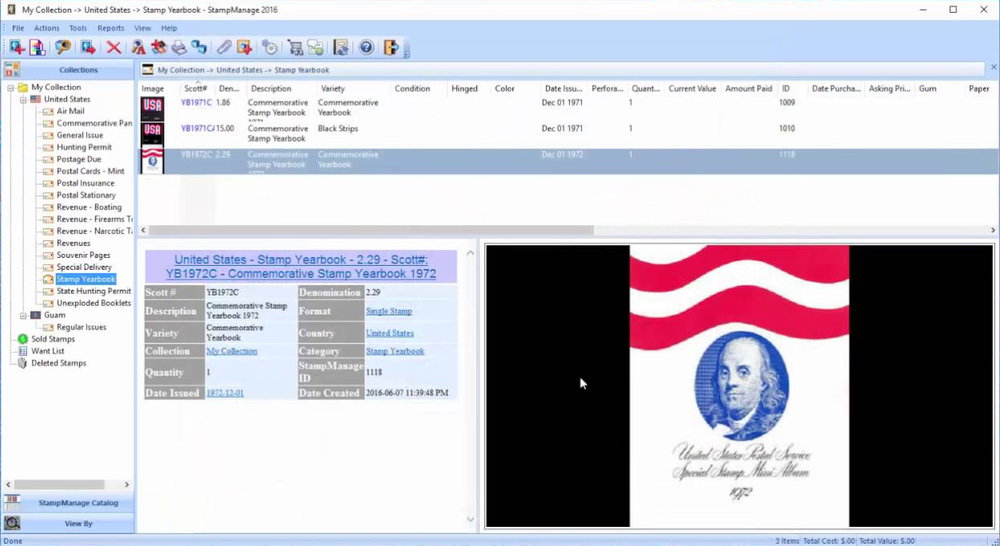Viewport: 1000px width, 546px height.
Task: Click the down arrow of the detail pane scrollbar
Action: click(x=470, y=520)
